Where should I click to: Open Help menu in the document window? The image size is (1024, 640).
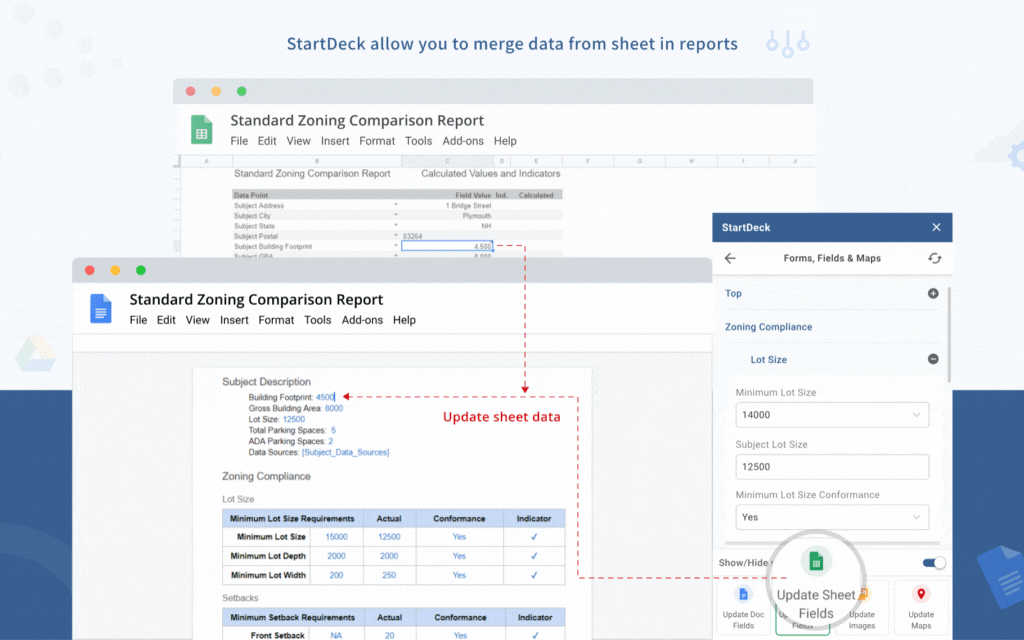point(404,320)
